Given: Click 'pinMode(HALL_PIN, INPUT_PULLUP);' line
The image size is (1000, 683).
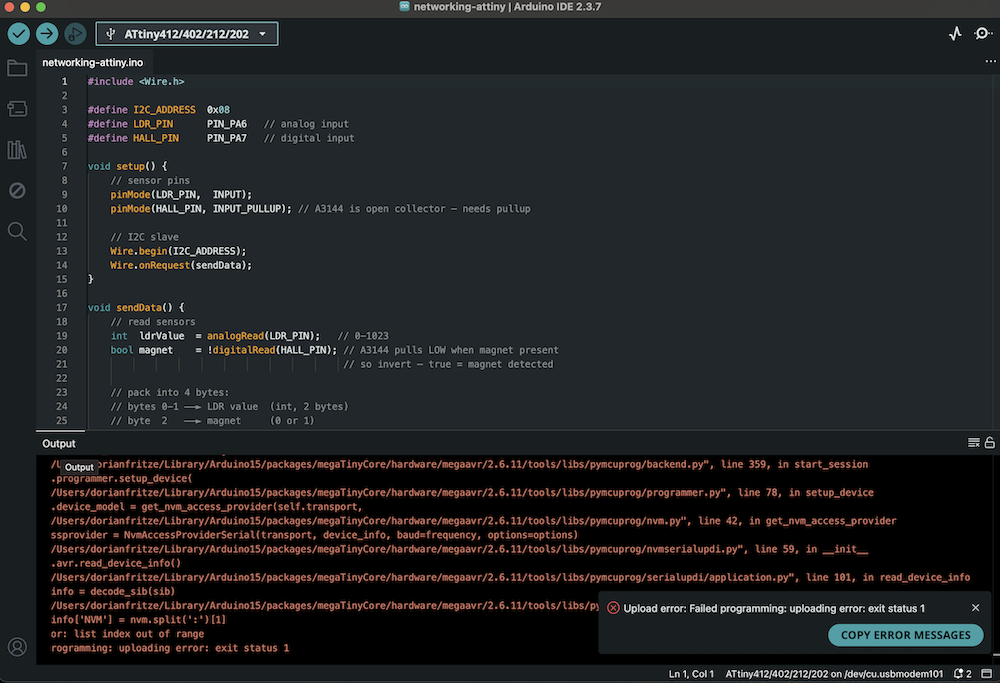Looking at the screenshot, I should point(201,209).
